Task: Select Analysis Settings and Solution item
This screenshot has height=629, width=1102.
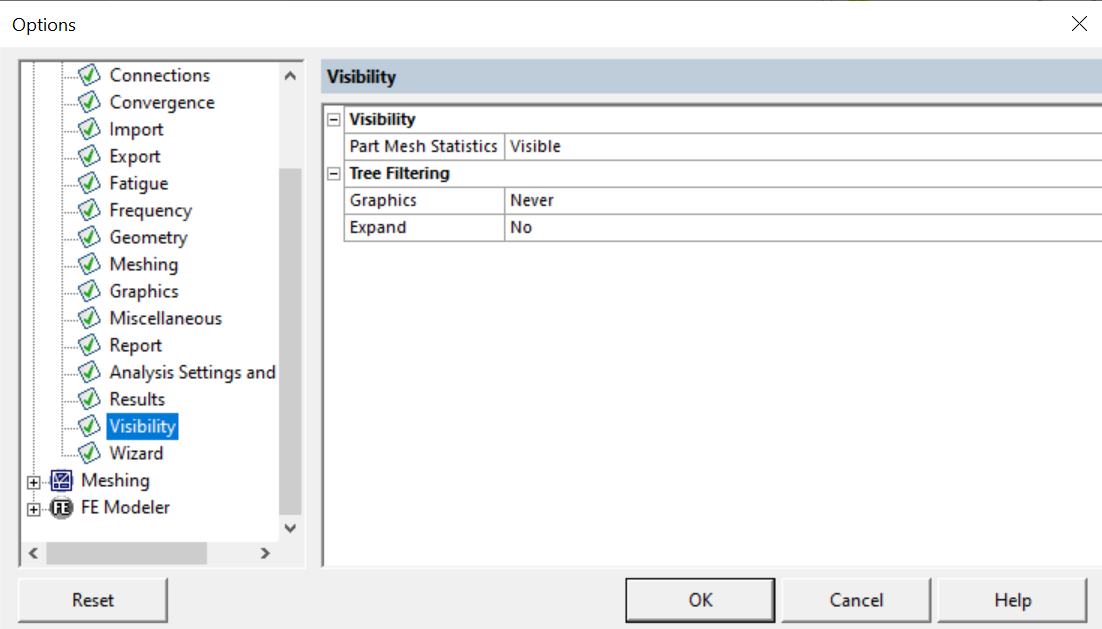Action: [192, 372]
